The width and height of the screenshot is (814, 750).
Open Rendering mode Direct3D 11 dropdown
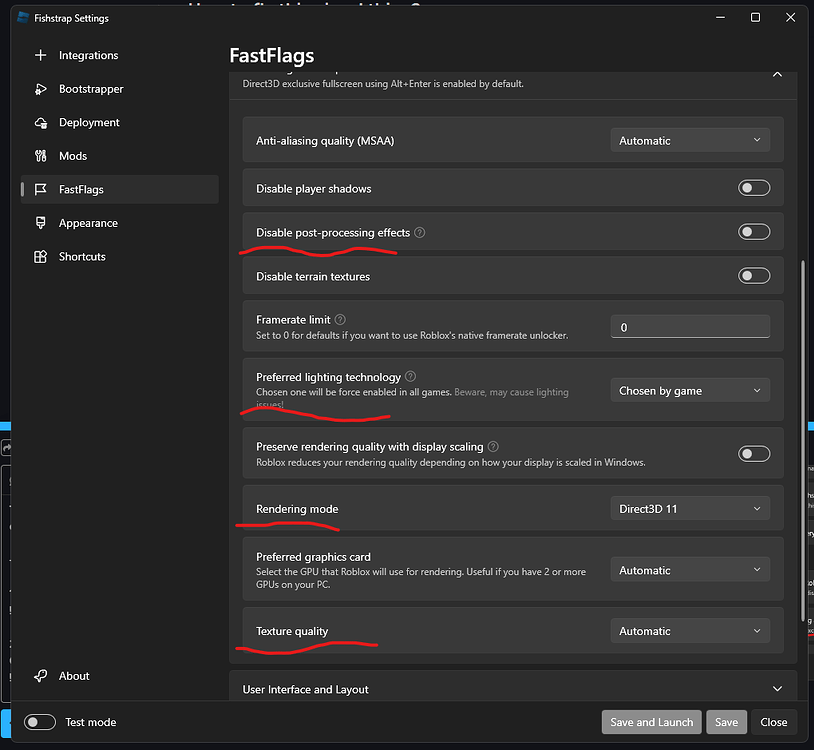tap(690, 509)
